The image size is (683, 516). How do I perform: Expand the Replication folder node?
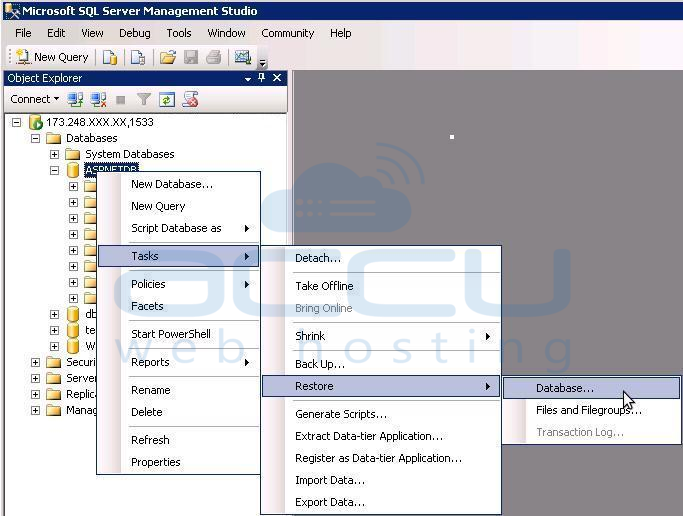(x=35, y=395)
